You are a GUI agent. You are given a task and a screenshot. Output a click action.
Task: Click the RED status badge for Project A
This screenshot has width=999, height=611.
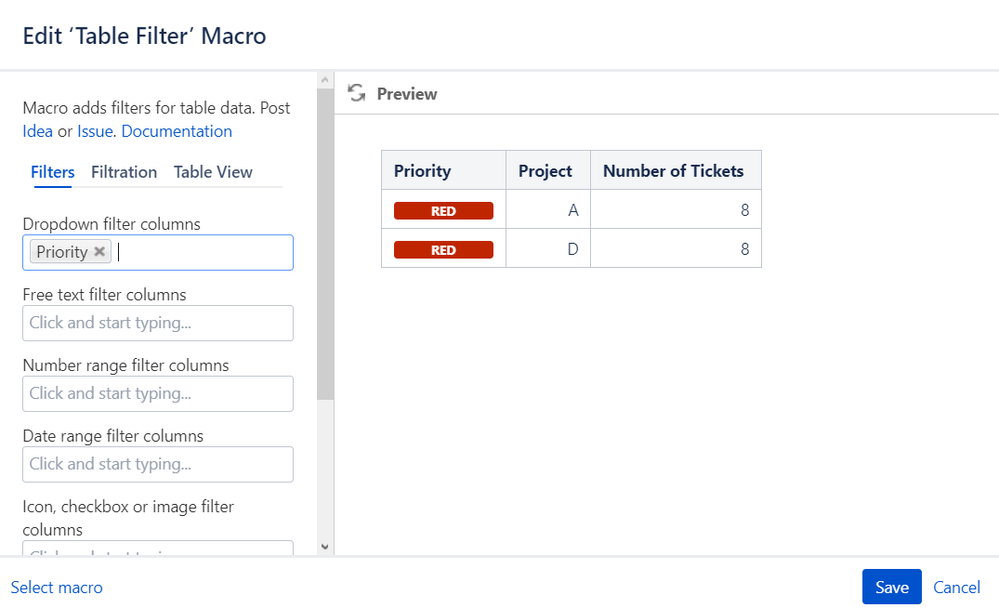(x=443, y=211)
